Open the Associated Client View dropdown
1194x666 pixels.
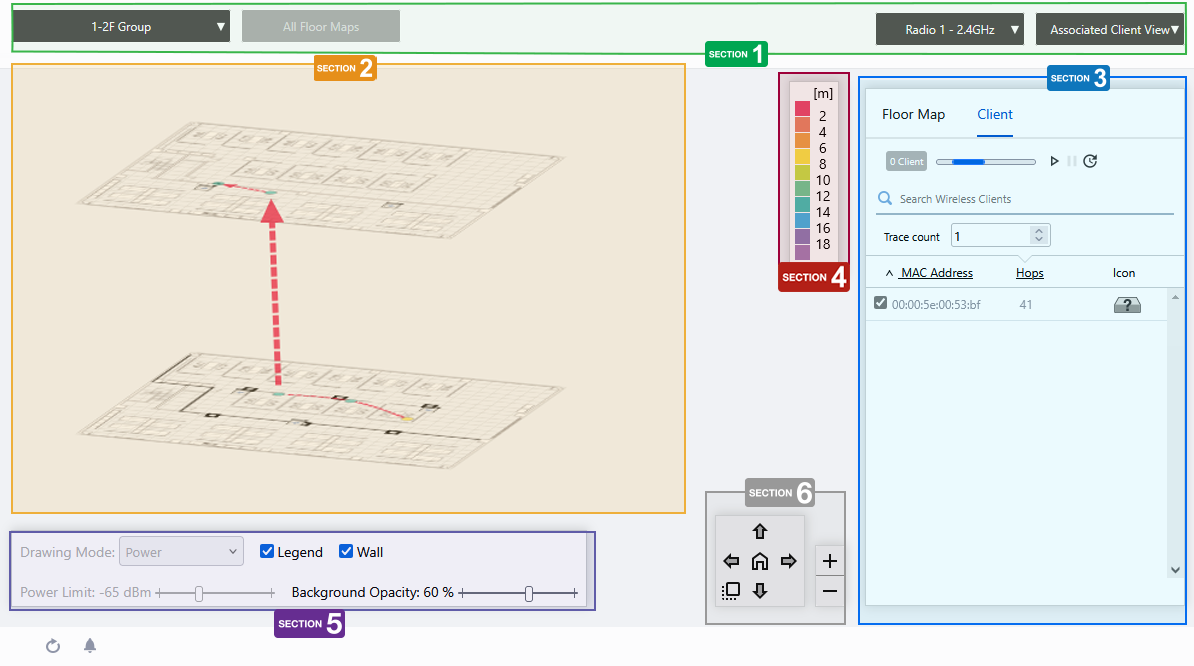[1109, 30]
